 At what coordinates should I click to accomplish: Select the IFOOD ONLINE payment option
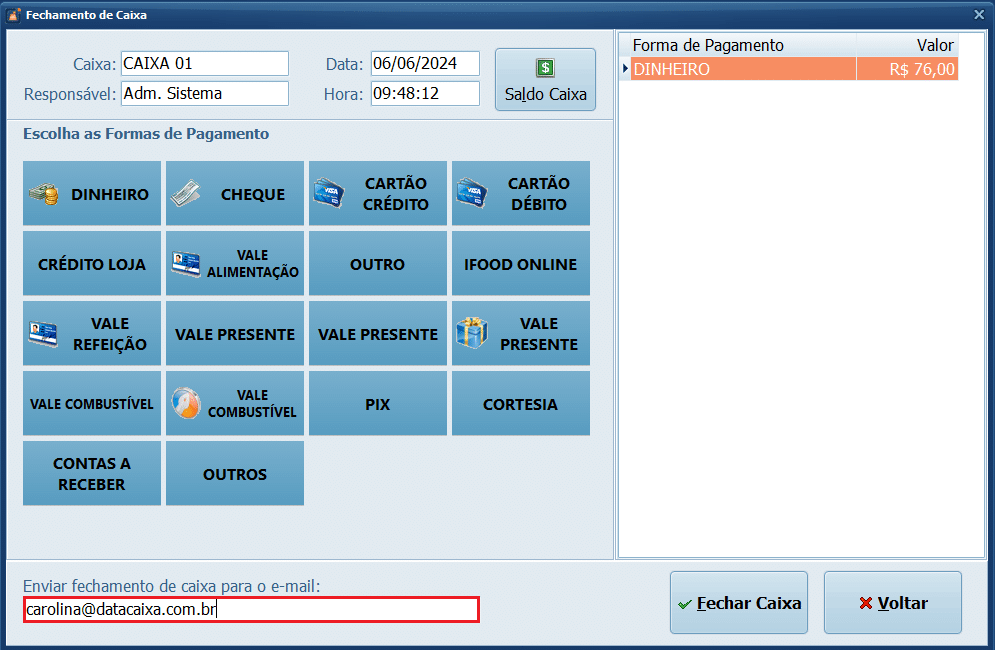point(520,264)
